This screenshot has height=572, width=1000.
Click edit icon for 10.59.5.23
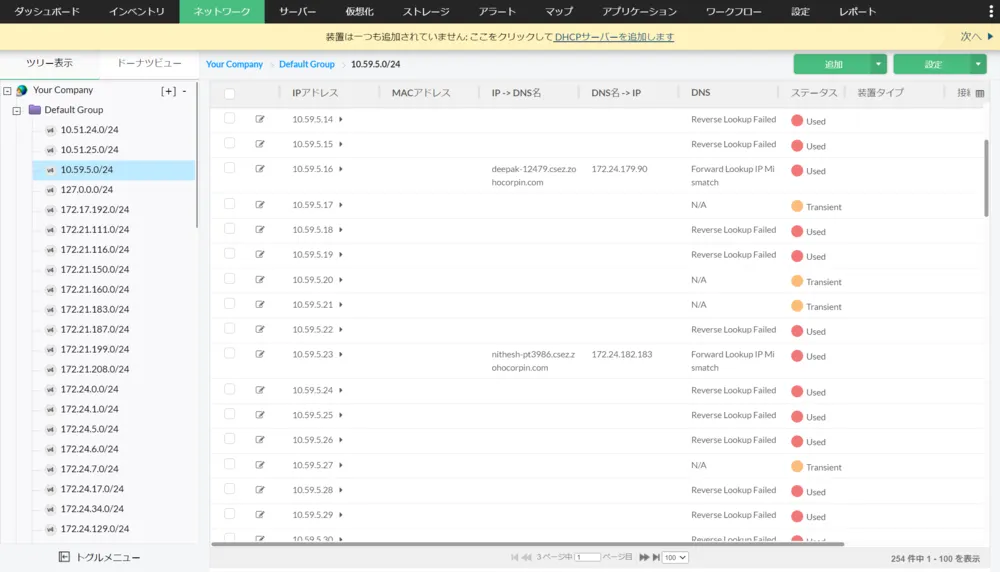[260, 353]
